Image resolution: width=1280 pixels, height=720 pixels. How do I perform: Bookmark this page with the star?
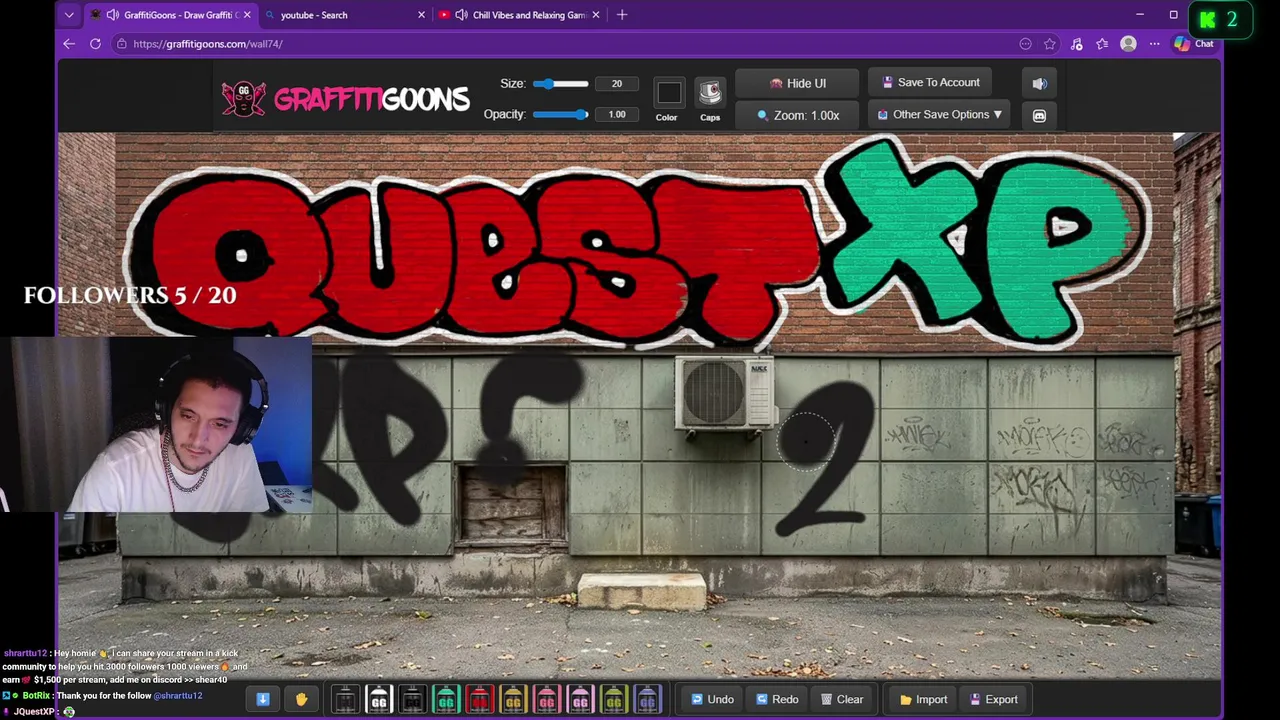[x=1050, y=44]
